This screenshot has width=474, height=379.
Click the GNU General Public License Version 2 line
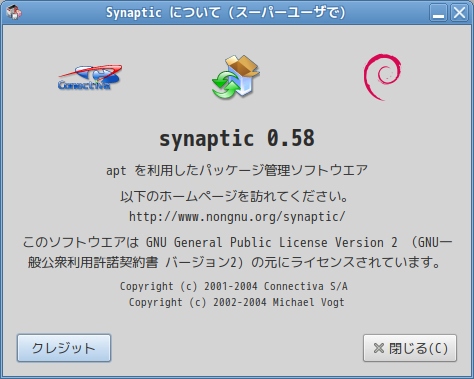(237, 242)
